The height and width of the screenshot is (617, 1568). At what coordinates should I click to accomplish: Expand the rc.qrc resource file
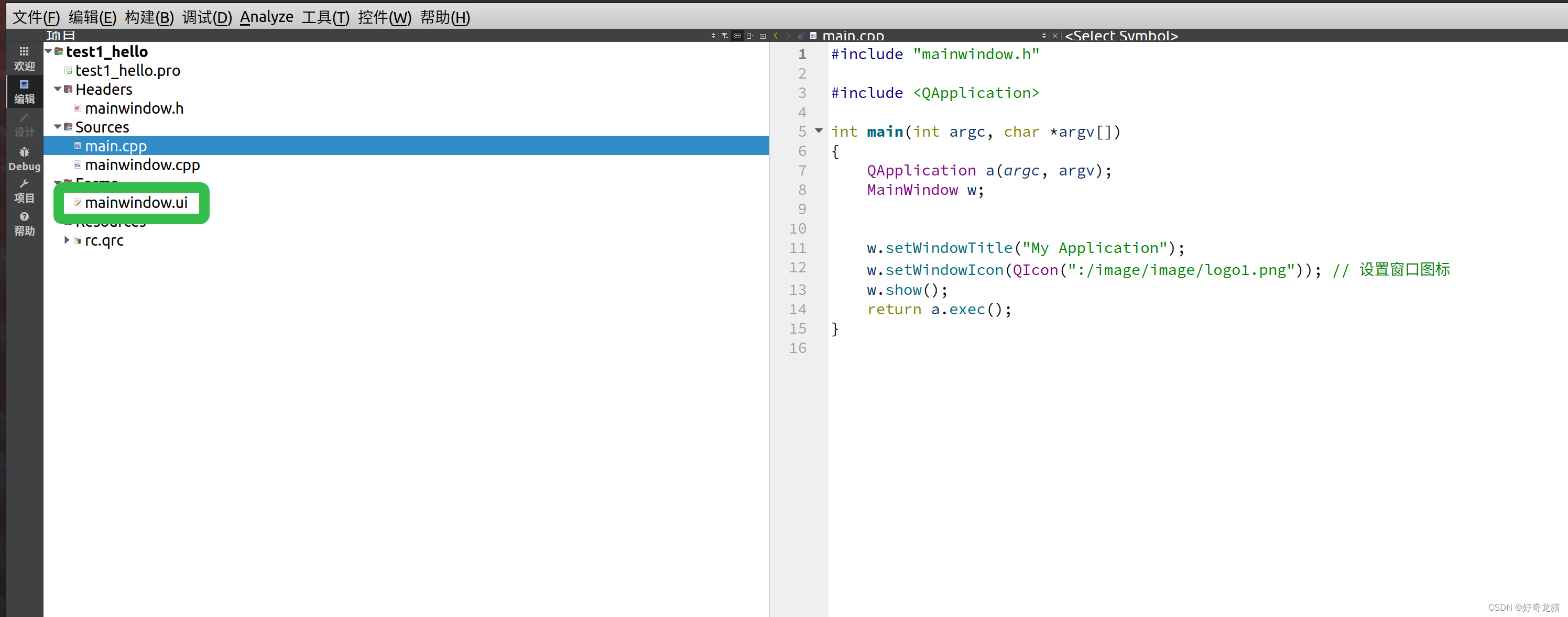click(67, 240)
